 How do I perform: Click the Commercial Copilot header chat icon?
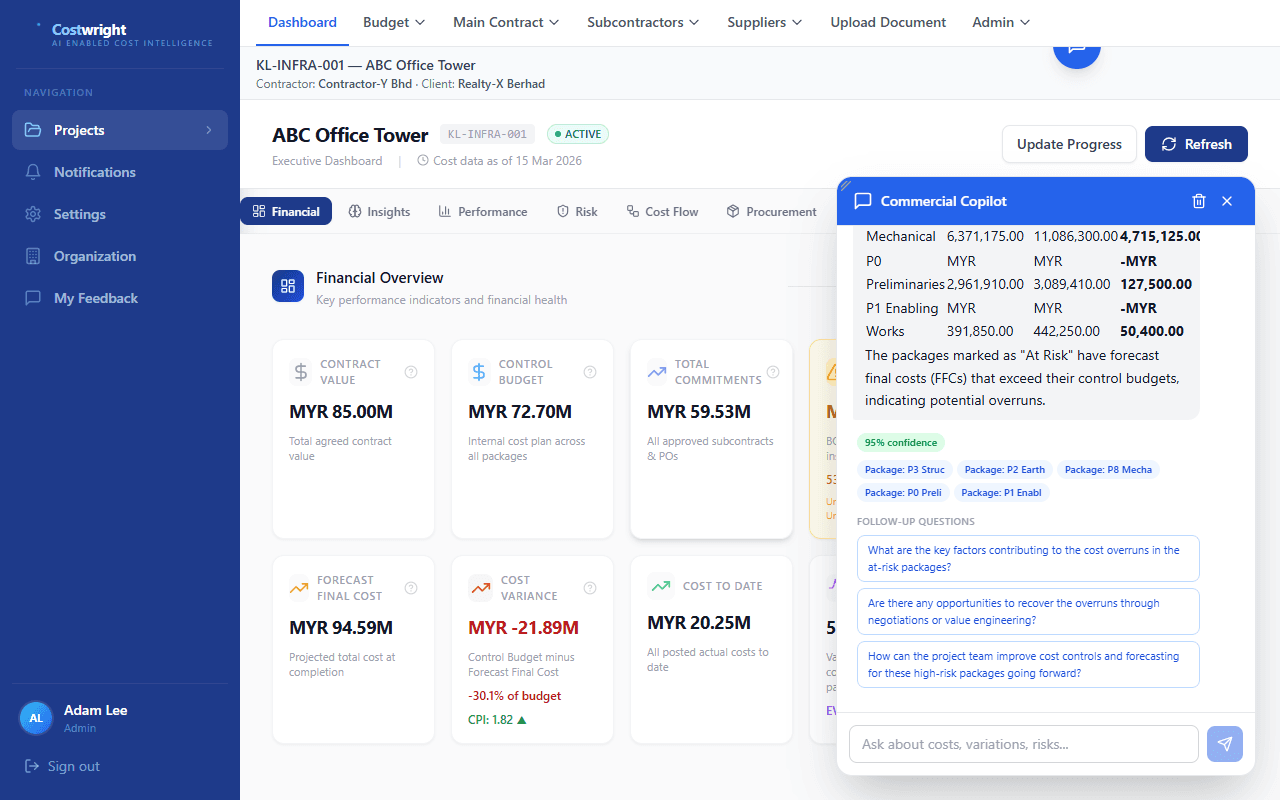863,201
